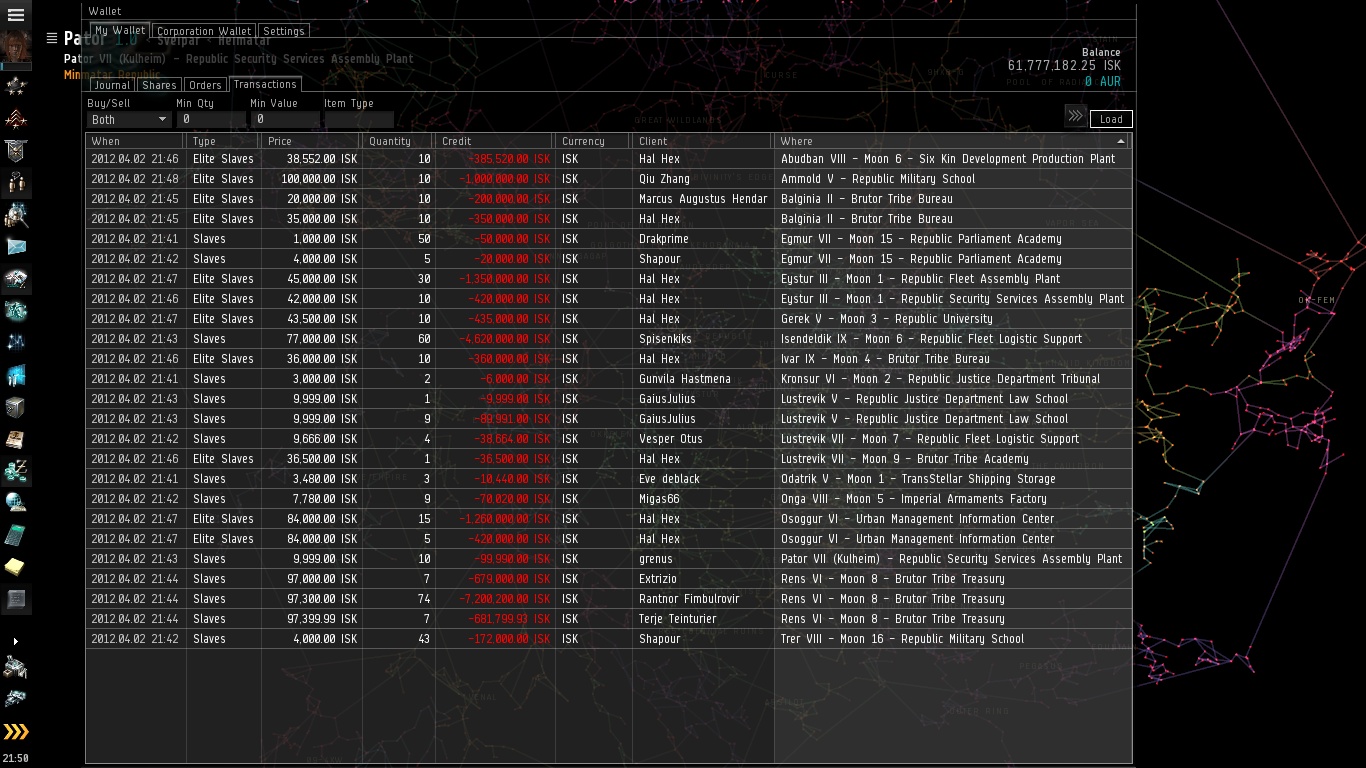Sort by the When column header

136,141
